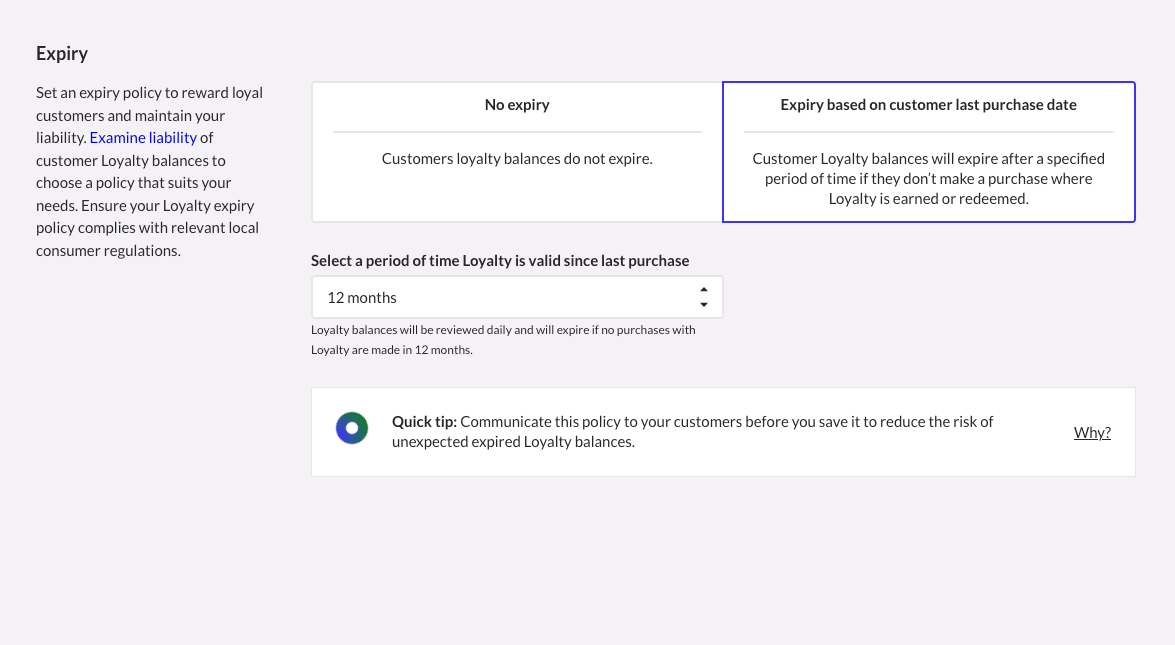
Task: Click the Quick tip banner panel
Action: coord(723,432)
